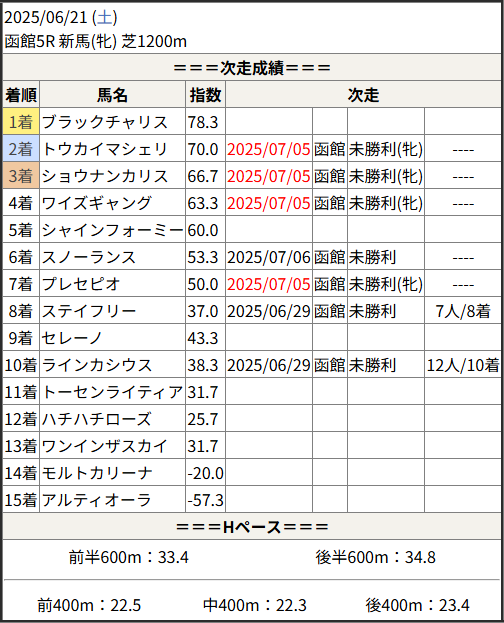Viewport: 504px width, 623px height.
Task: Open ショウナンカリス next race date link
Action: pyautogui.click(x=269, y=176)
